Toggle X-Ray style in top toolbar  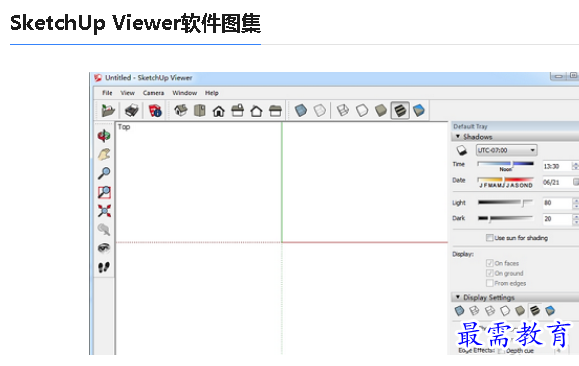[301, 110]
